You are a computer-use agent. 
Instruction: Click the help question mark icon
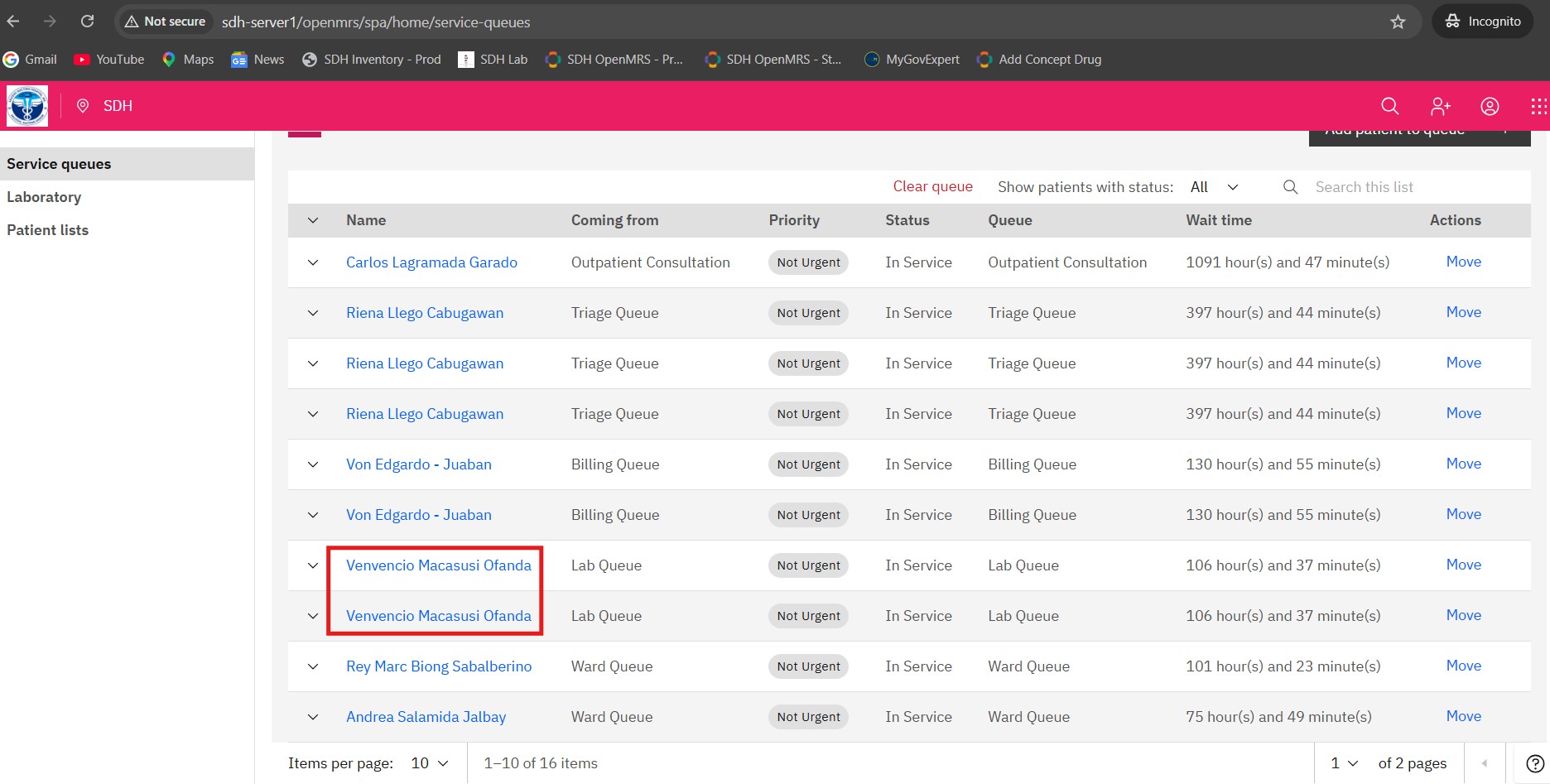pyautogui.click(x=1534, y=763)
